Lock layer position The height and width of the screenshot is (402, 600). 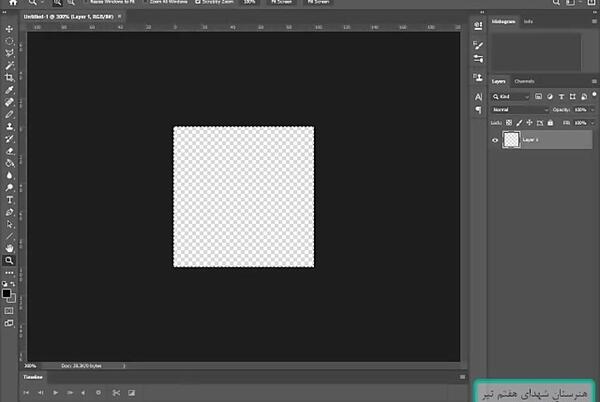pyautogui.click(x=529, y=123)
